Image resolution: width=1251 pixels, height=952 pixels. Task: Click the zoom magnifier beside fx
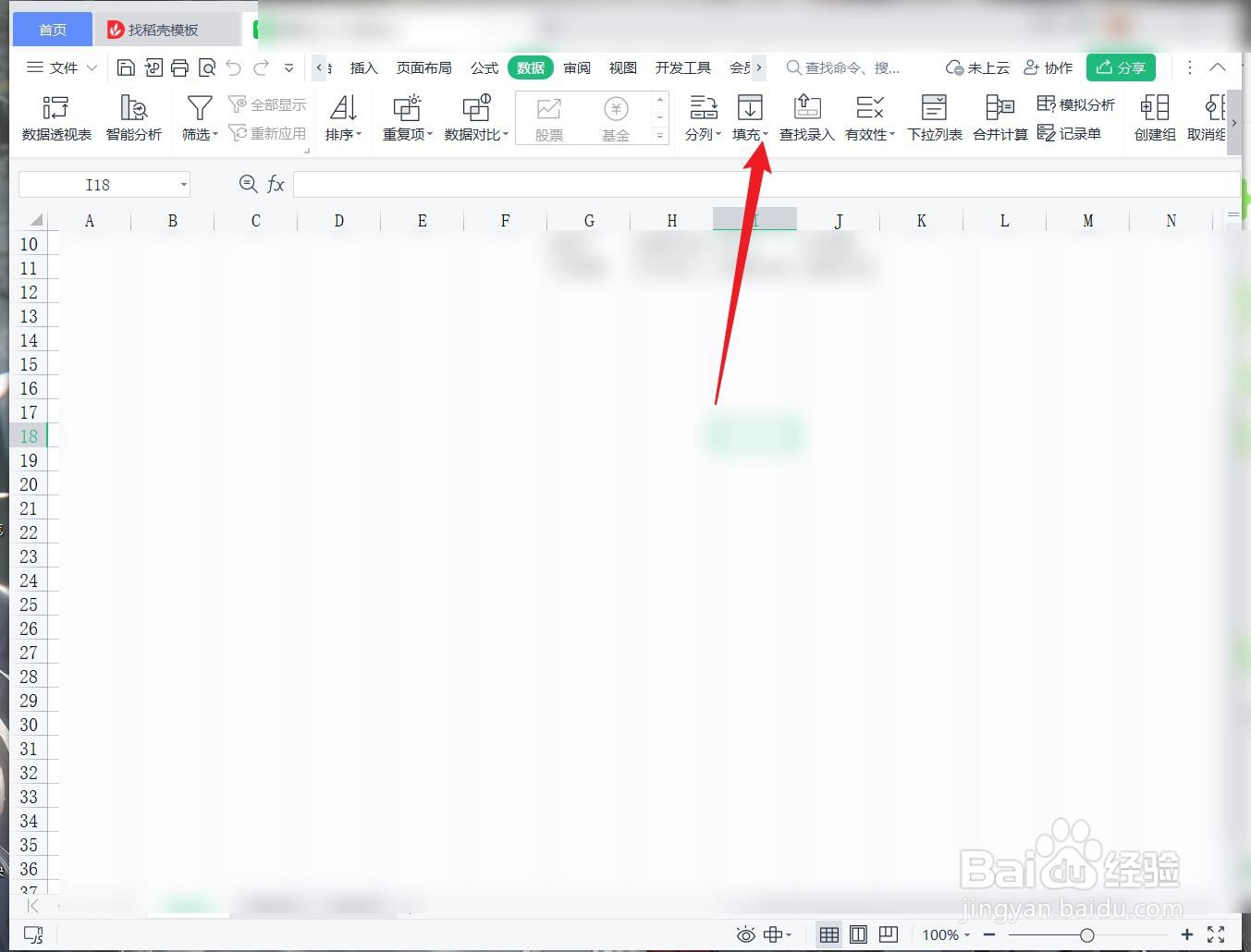tap(248, 184)
